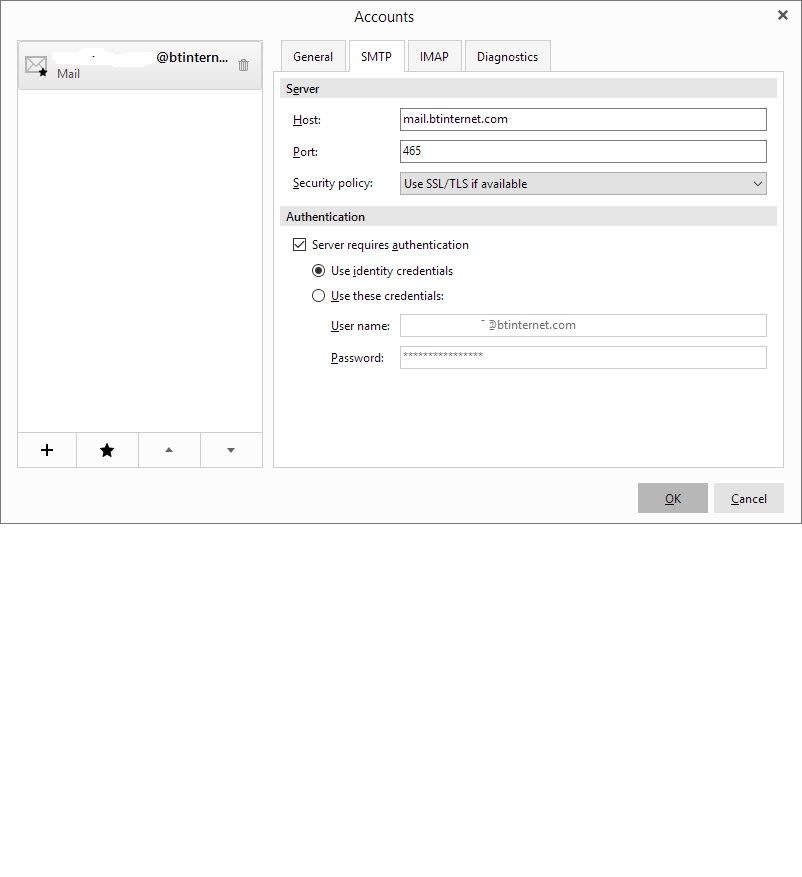Click the User name field
This screenshot has width=802, height=877.
583,326
